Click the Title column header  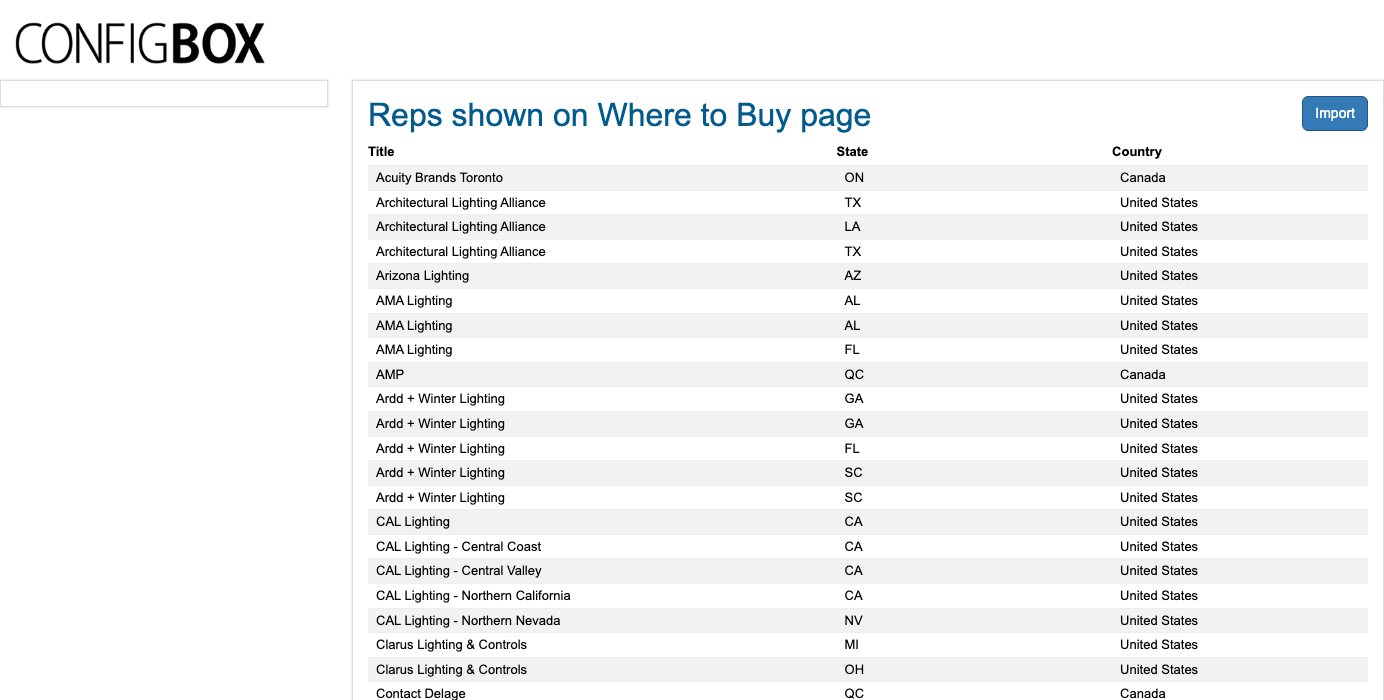pos(381,152)
